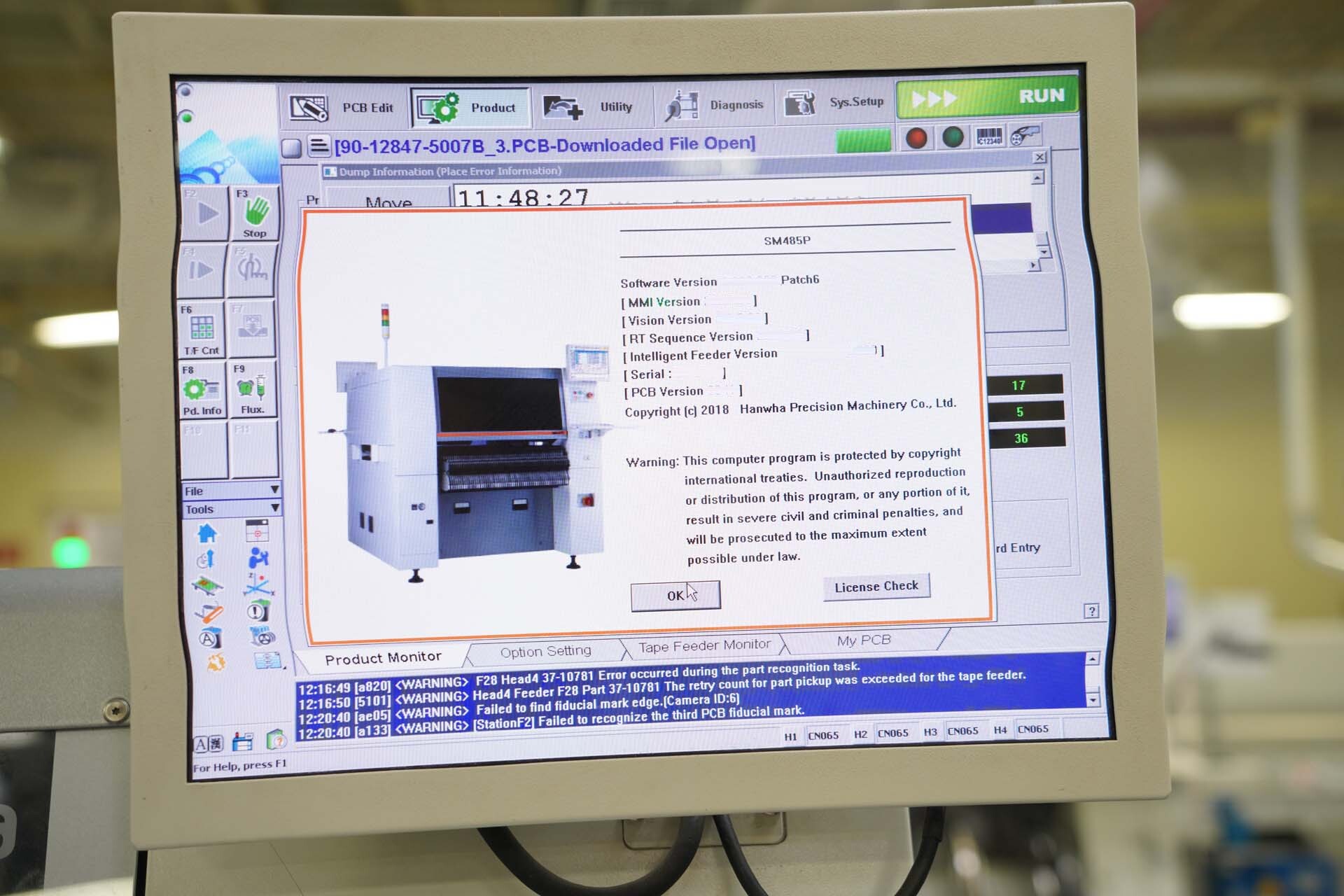
Task: Click scroll-up arrow of warning log
Action: click(x=1092, y=659)
